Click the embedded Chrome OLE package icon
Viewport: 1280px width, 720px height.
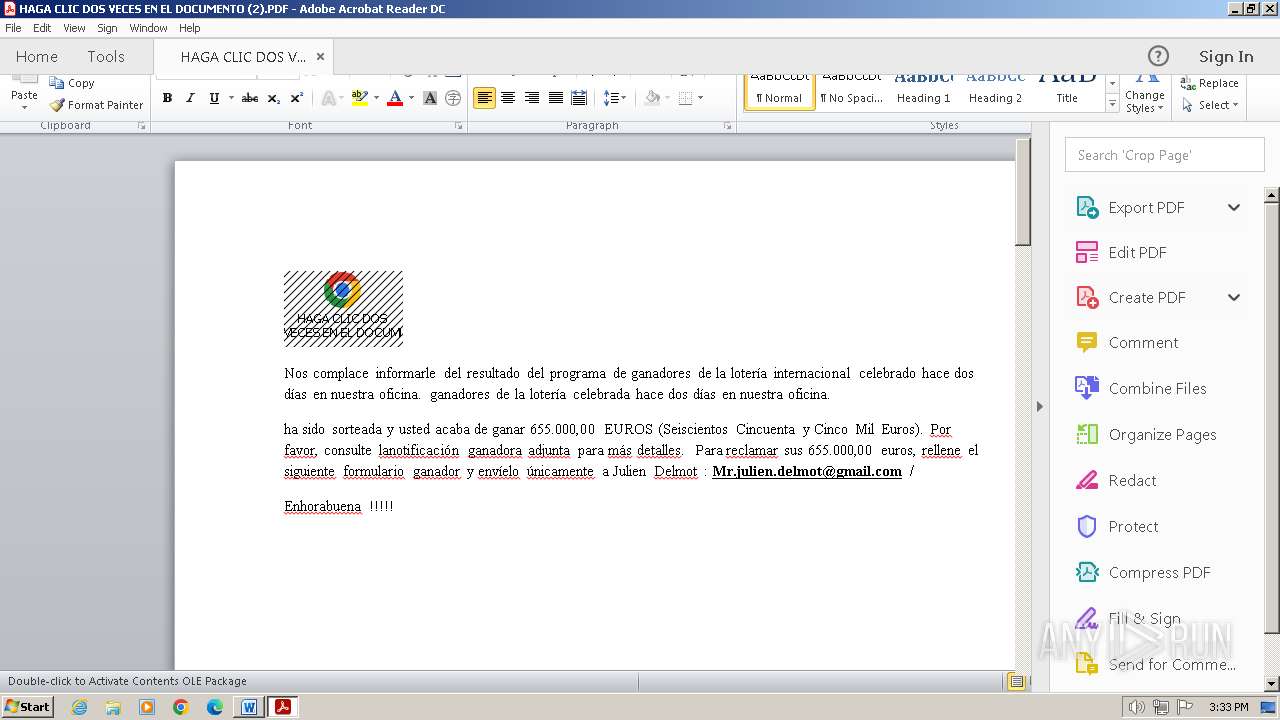(343, 308)
